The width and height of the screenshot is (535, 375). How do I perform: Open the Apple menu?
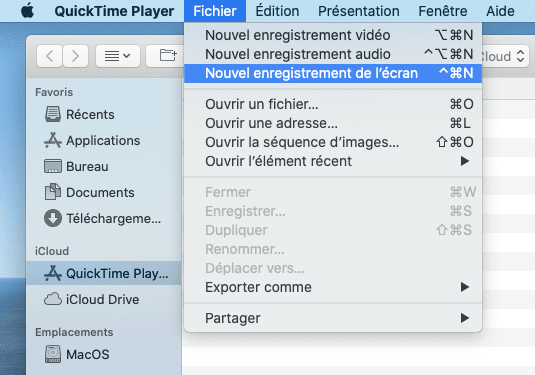(28, 11)
